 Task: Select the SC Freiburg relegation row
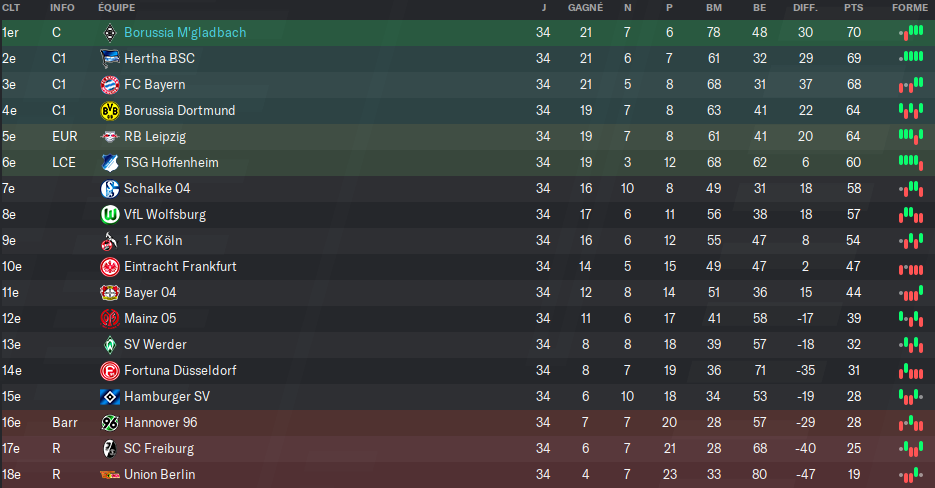point(468,449)
